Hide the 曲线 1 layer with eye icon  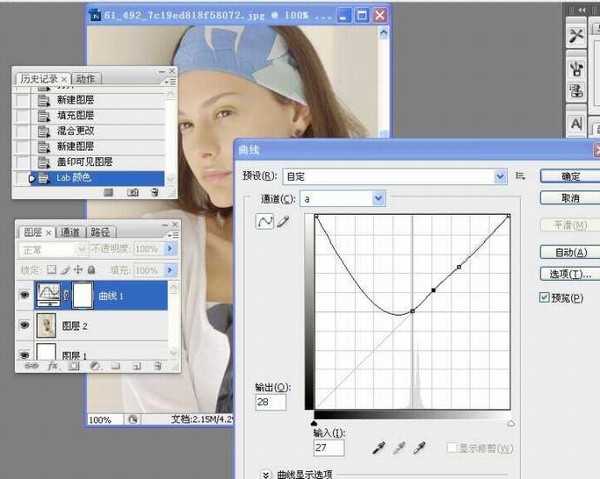[25, 294]
